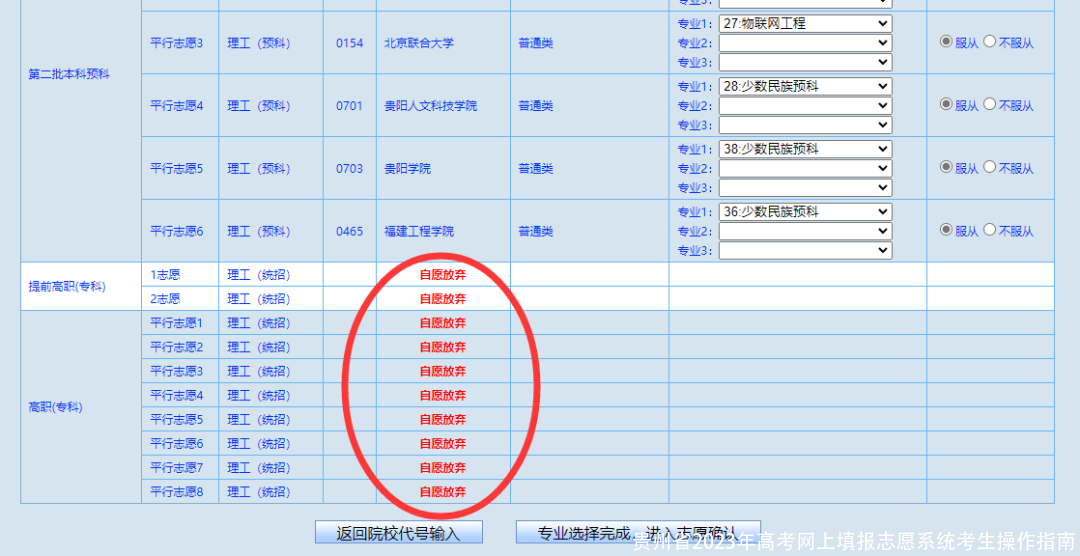The image size is (1080, 556).
Task: Click 平行志愿3 in 第二批本科预科 section
Action: (177, 43)
